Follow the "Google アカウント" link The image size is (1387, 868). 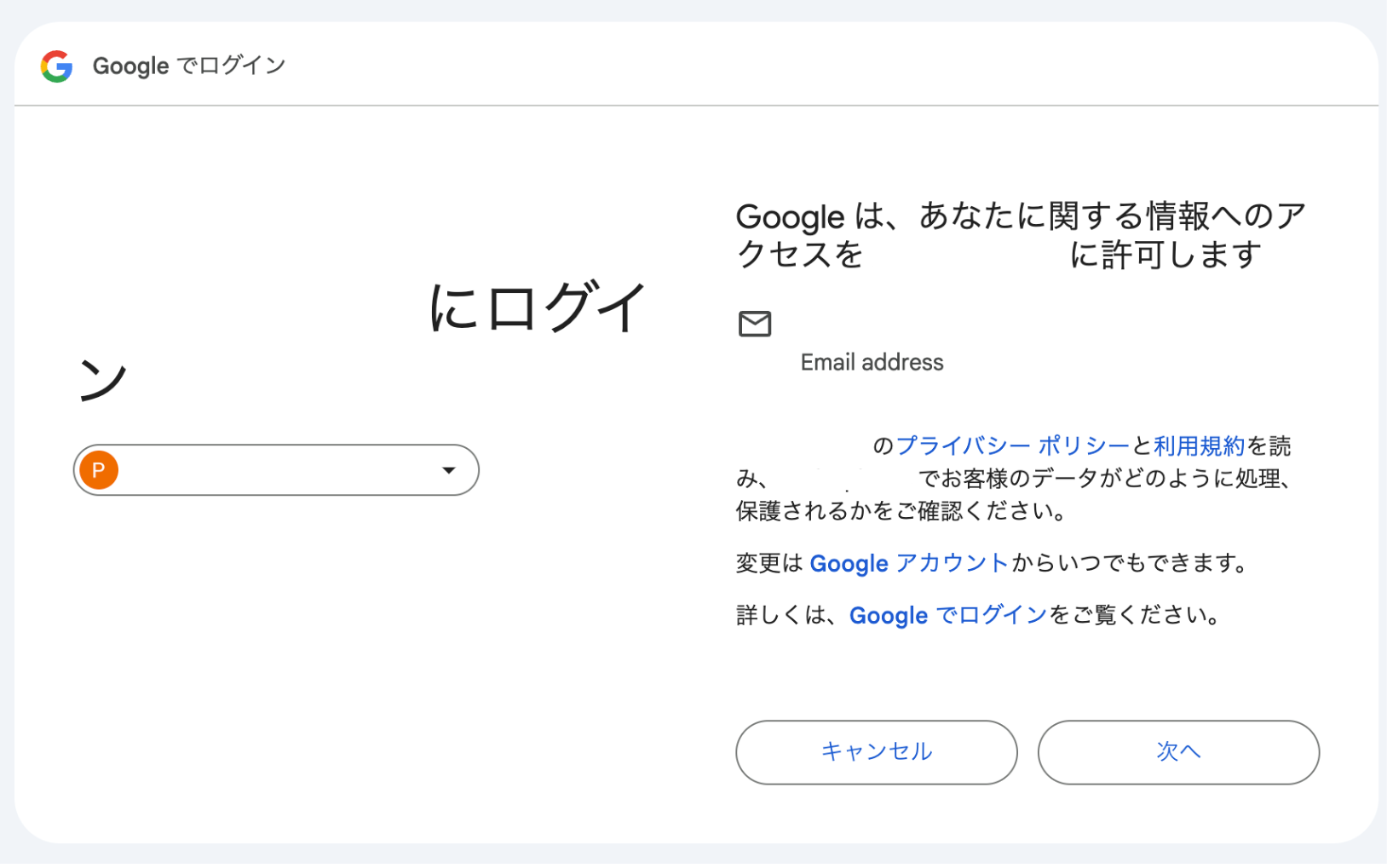[909, 563]
